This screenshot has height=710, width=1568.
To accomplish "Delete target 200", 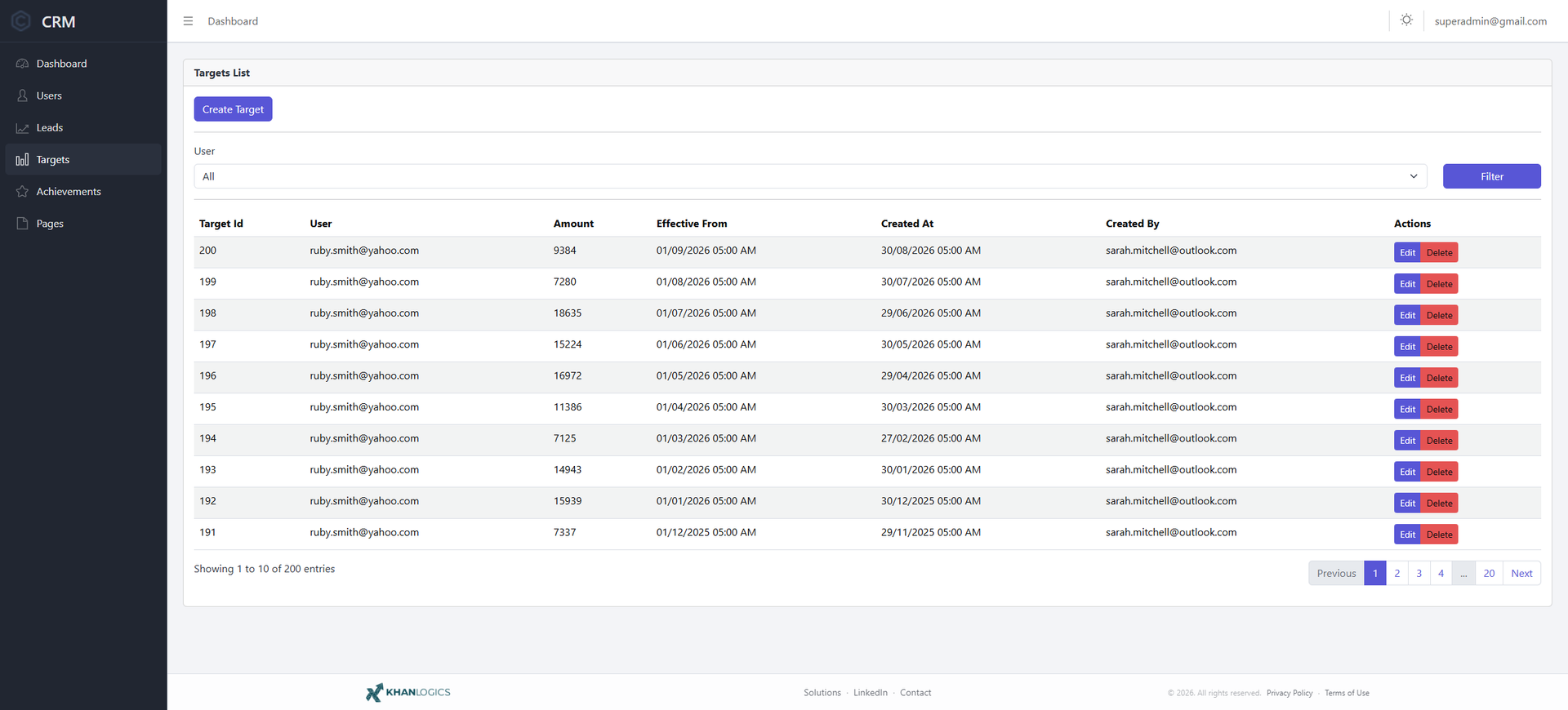I will tap(1439, 253).
